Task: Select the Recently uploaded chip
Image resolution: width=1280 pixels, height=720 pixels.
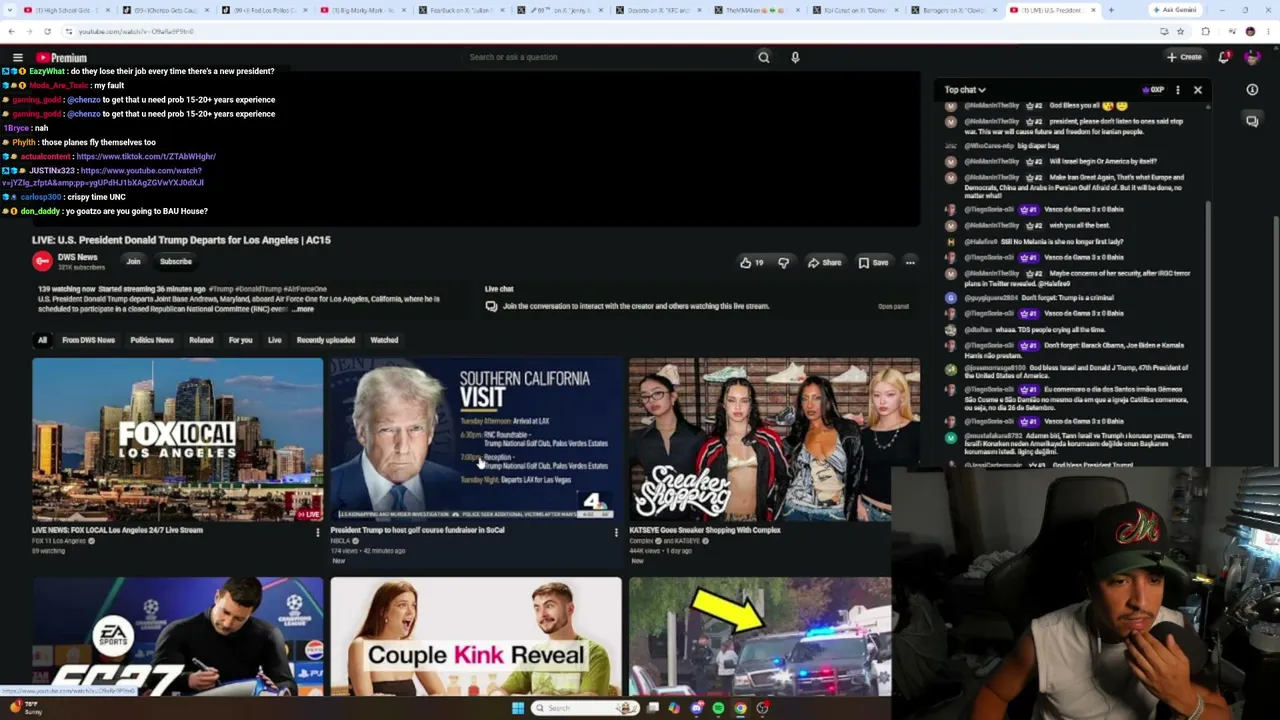Action: (326, 340)
